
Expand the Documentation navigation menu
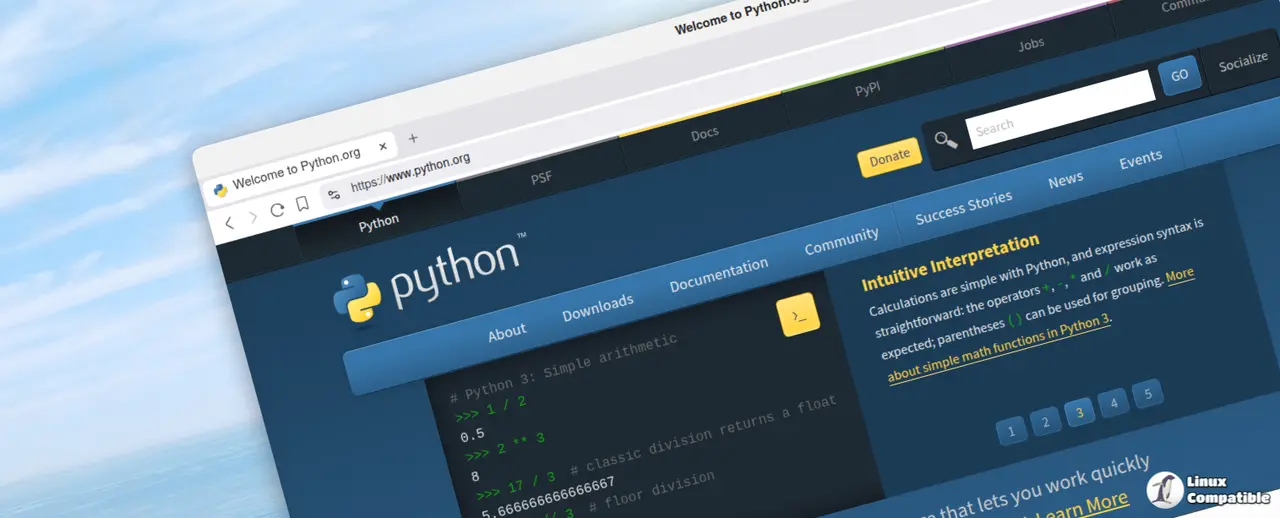[x=718, y=275]
